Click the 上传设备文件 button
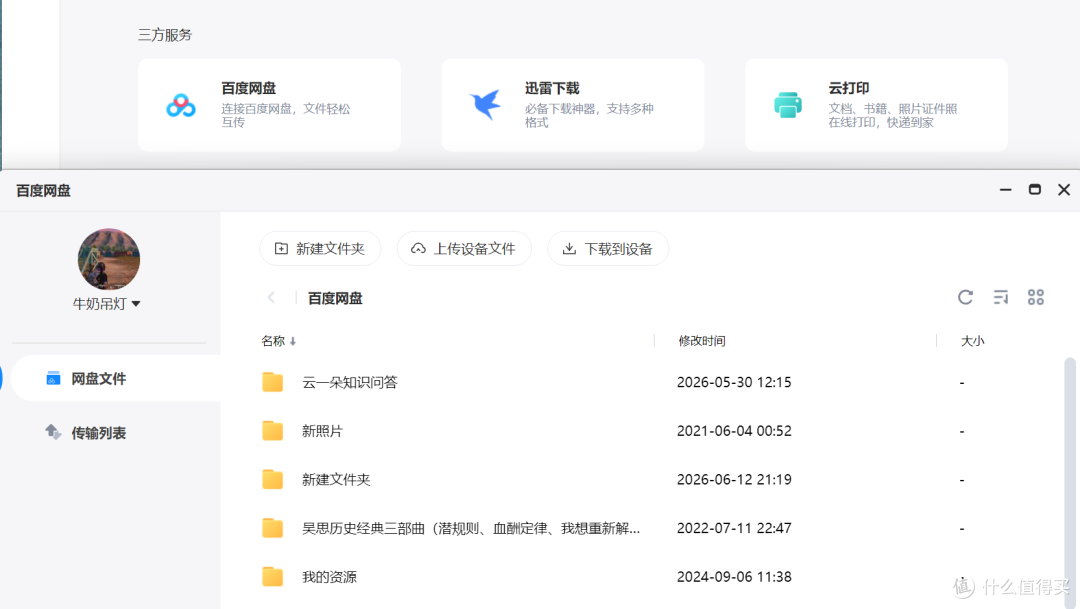 464,249
